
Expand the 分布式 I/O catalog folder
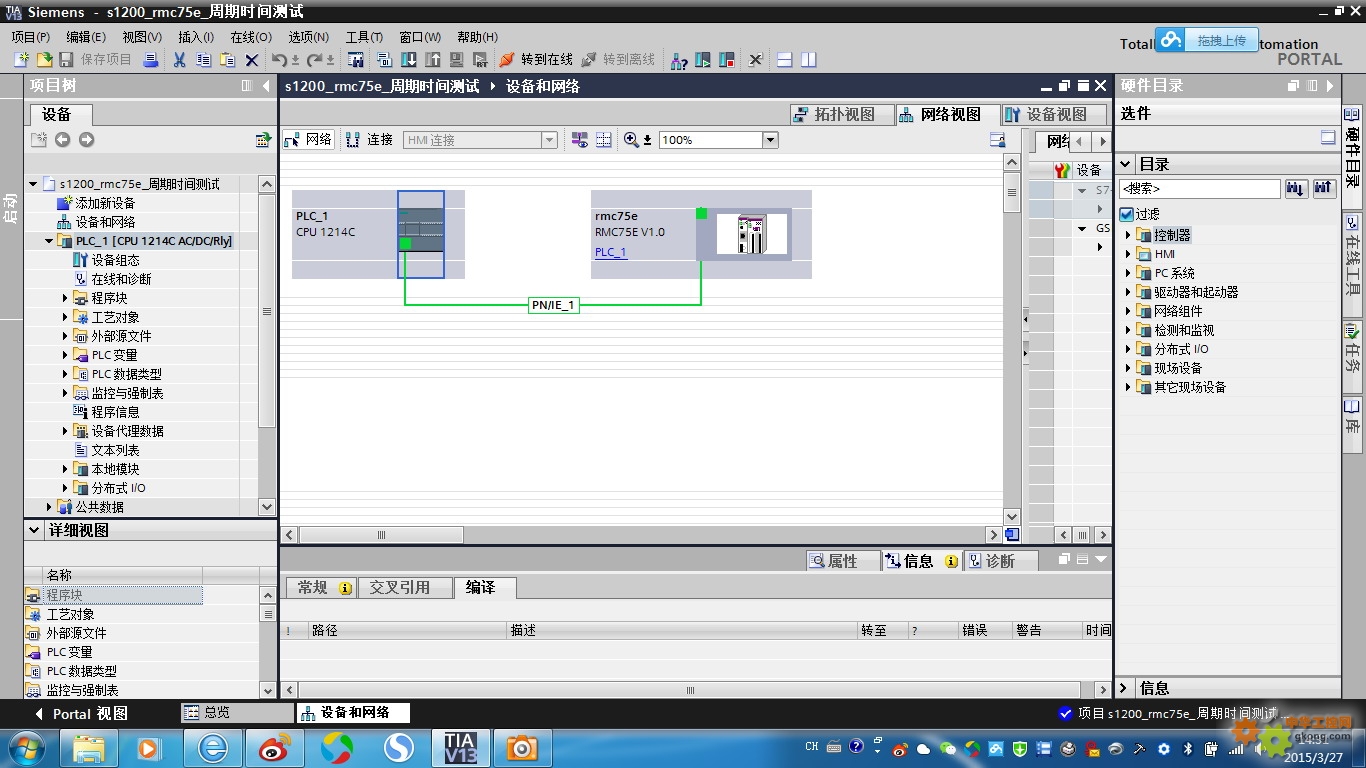[x=1129, y=349]
